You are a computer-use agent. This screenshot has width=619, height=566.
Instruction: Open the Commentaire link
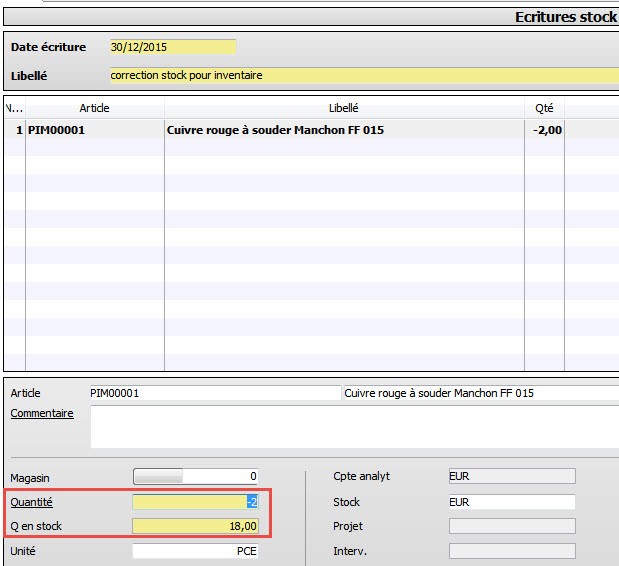coord(42,413)
